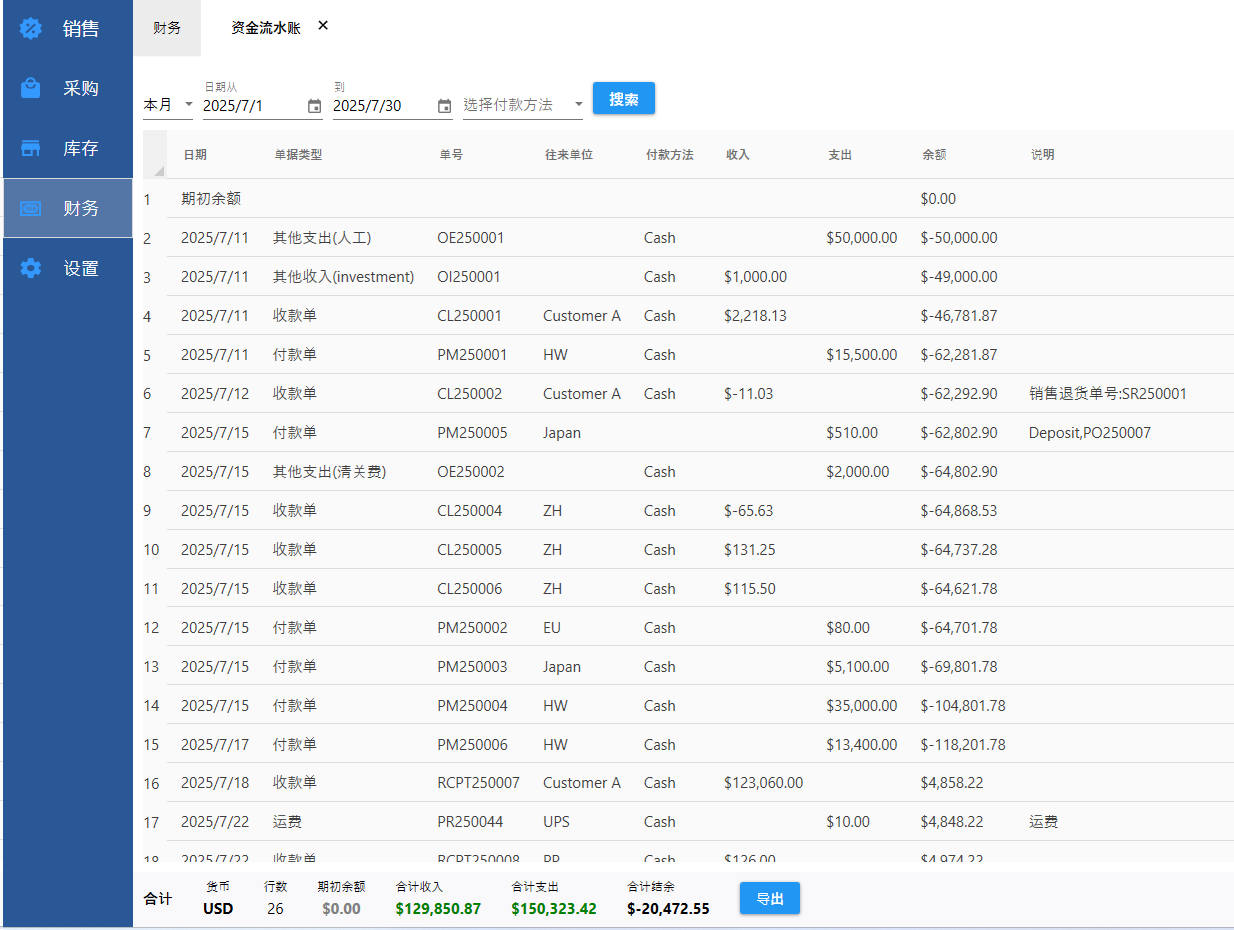Close the 资金流水账 tab
This screenshot has height=930, width=1234.
tap(323, 26)
